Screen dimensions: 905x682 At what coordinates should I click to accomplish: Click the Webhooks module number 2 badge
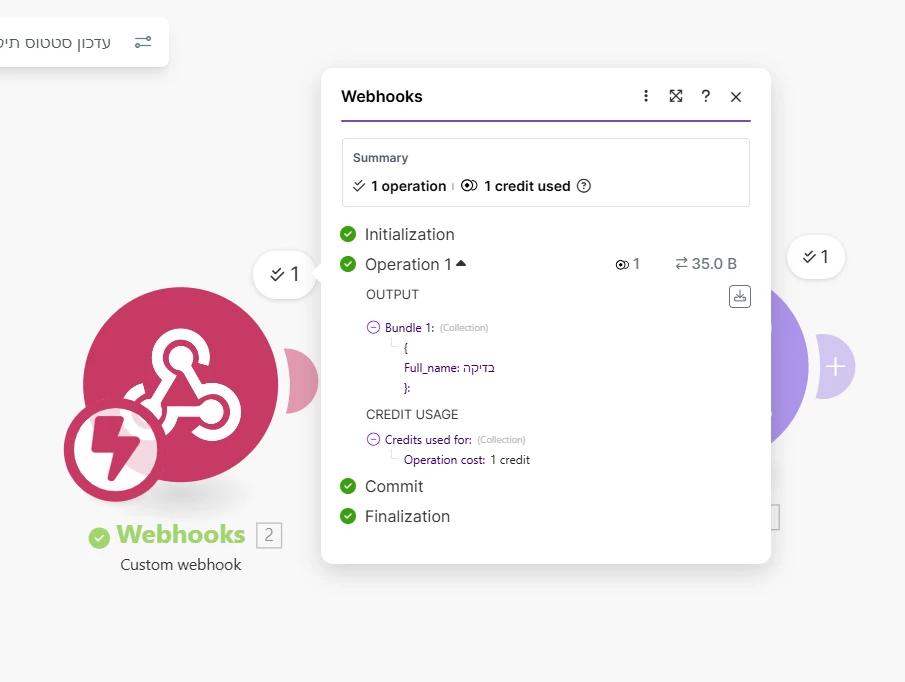tap(269, 535)
